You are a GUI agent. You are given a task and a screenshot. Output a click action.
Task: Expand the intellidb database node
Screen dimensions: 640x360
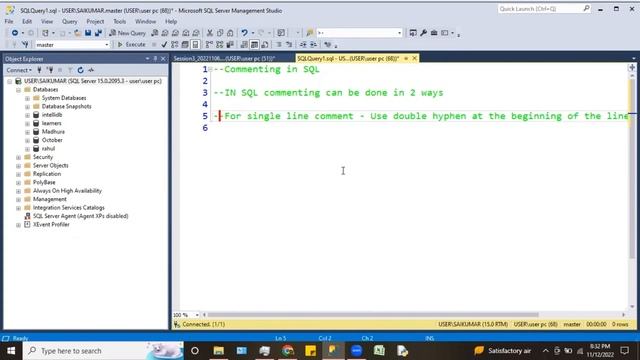pos(27,115)
